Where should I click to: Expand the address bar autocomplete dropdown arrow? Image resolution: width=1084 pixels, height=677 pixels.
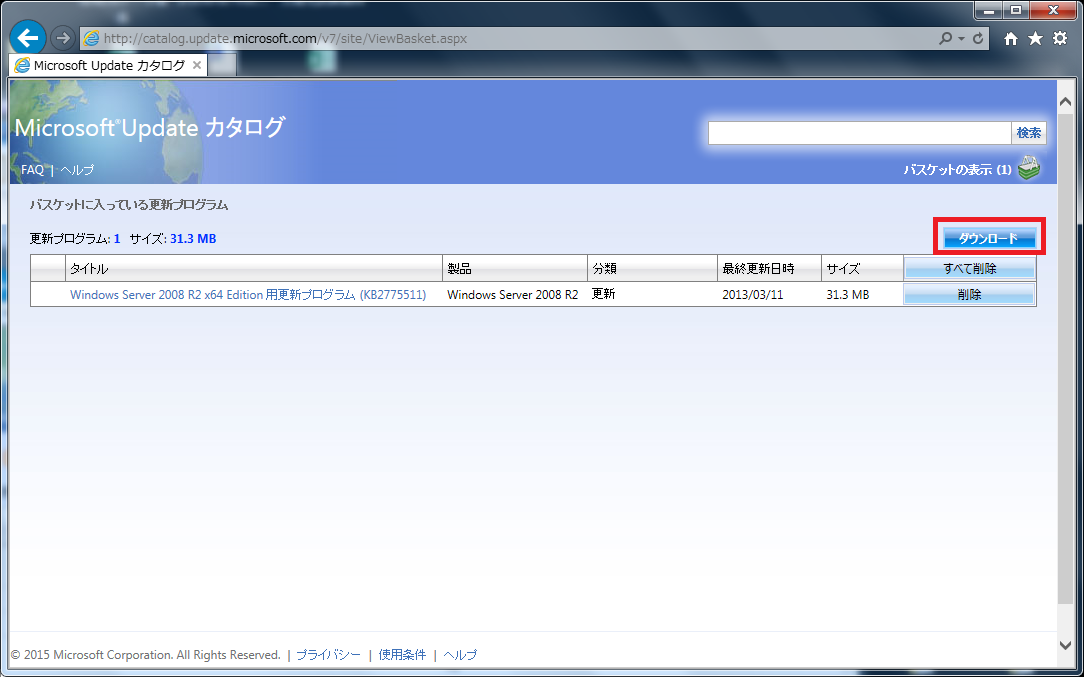(x=962, y=38)
